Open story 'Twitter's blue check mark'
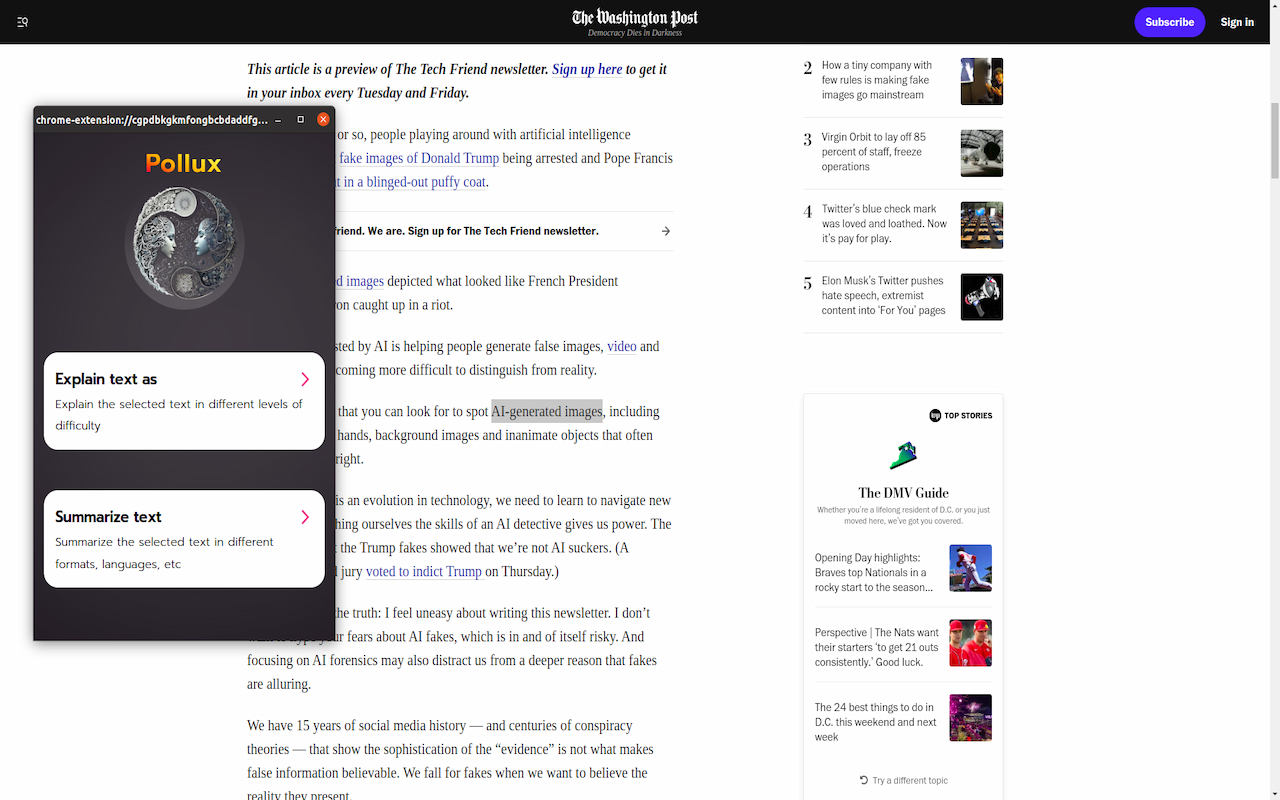 pyautogui.click(x=884, y=224)
